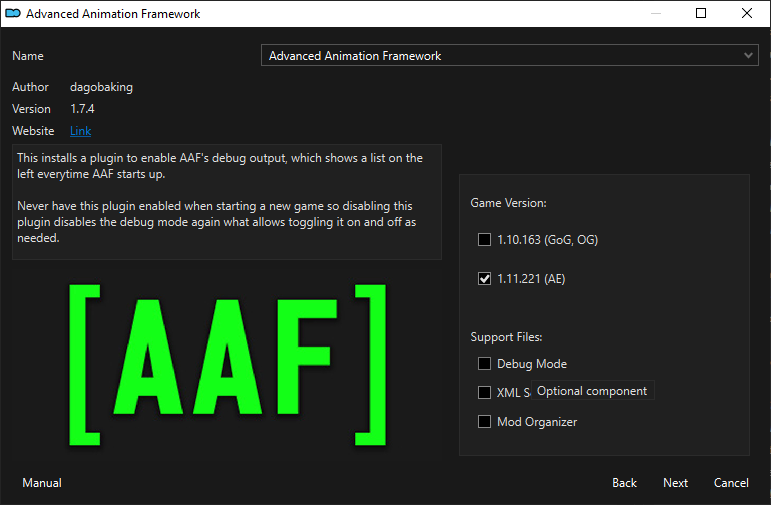Screen dimensions: 771x505
Task: Tick the XML support file checkbox
Action: (x=484, y=392)
